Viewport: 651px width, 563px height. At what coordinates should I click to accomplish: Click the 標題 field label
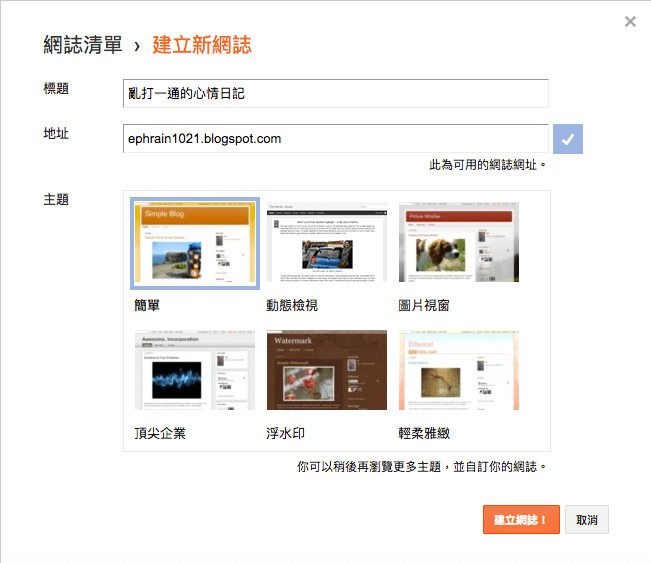56,88
